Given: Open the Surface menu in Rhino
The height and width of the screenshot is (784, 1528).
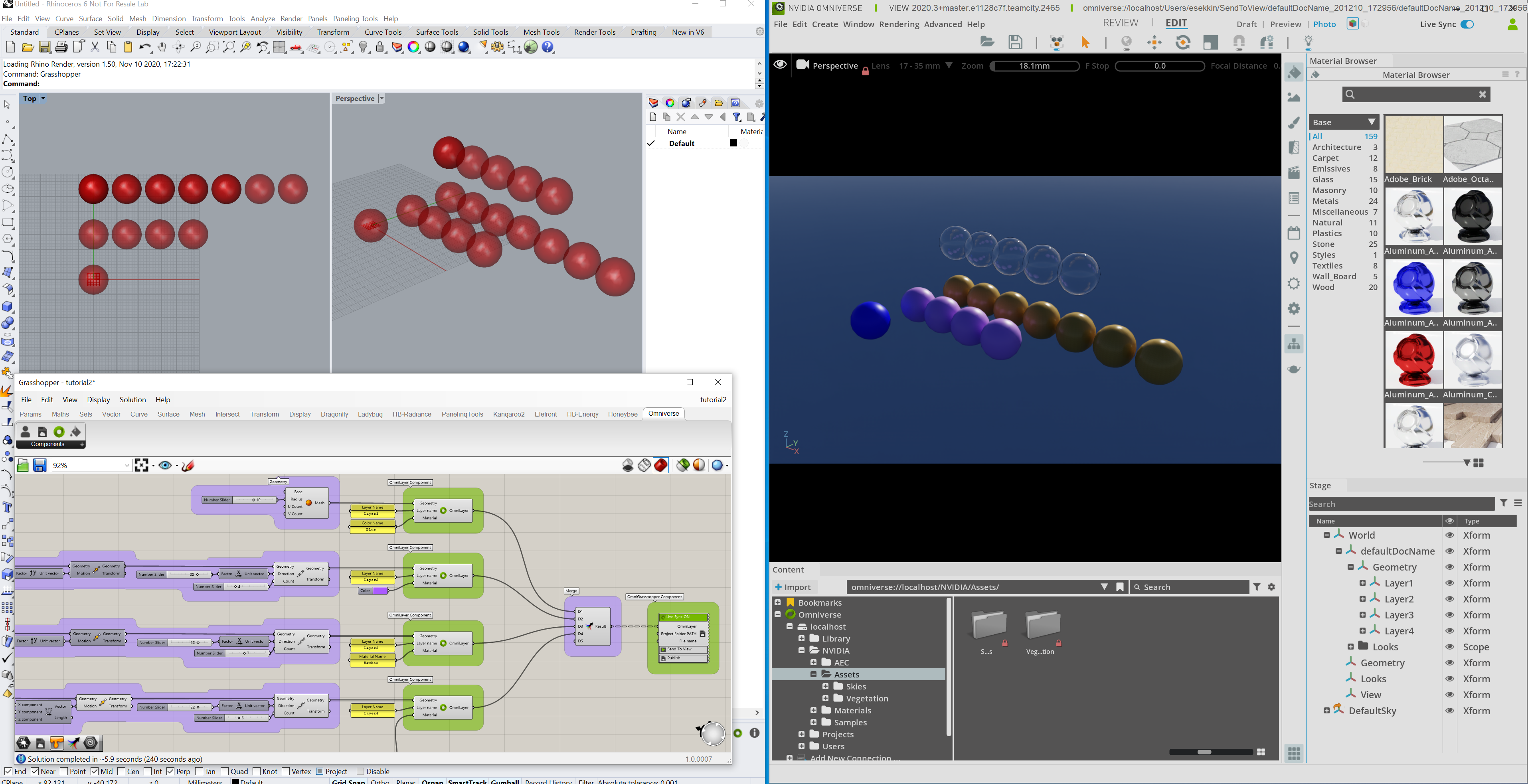Looking at the screenshot, I should point(90,19).
